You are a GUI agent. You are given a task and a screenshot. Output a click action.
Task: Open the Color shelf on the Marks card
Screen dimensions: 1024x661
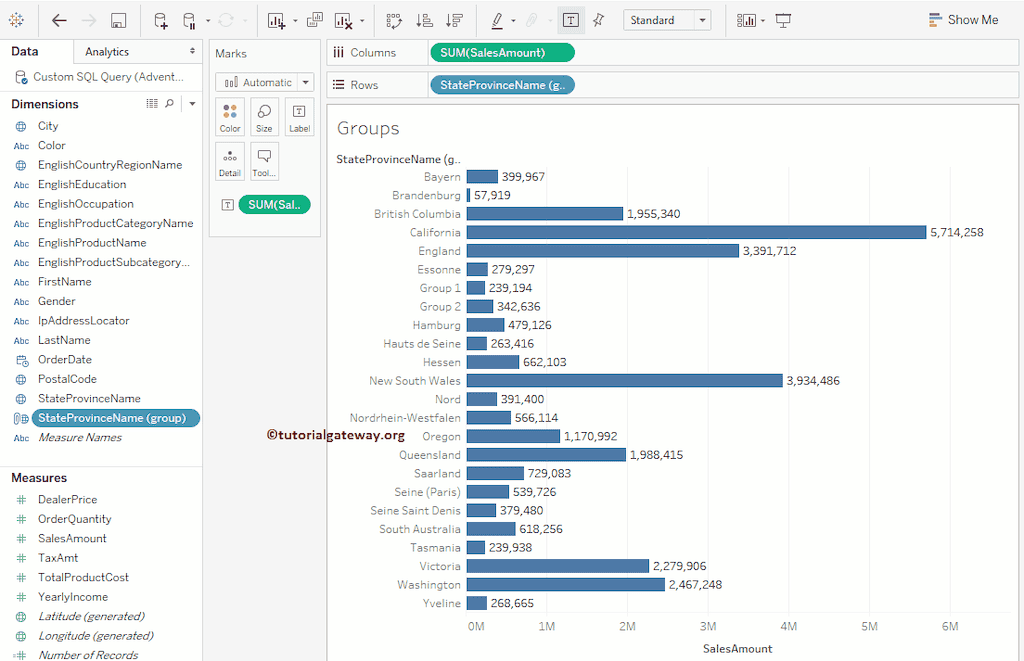[x=229, y=116]
